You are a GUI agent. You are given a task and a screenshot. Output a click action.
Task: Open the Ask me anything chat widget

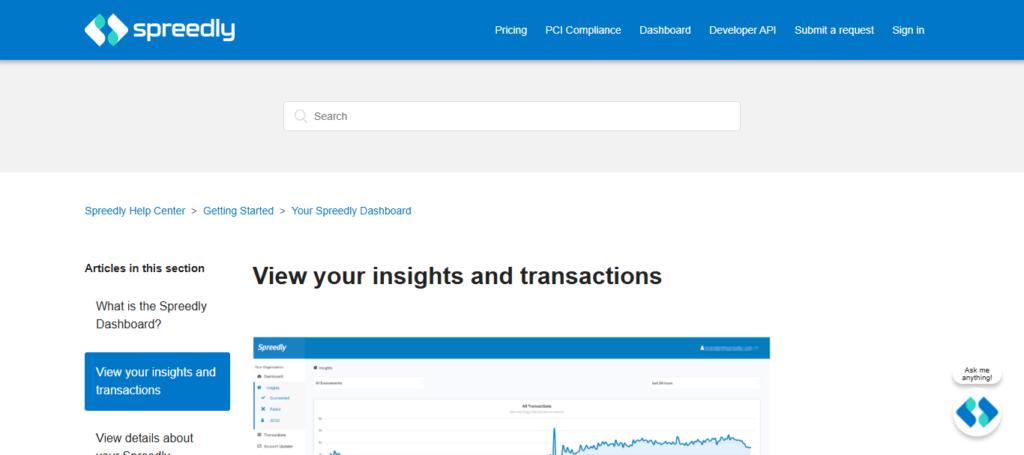[x=977, y=412]
